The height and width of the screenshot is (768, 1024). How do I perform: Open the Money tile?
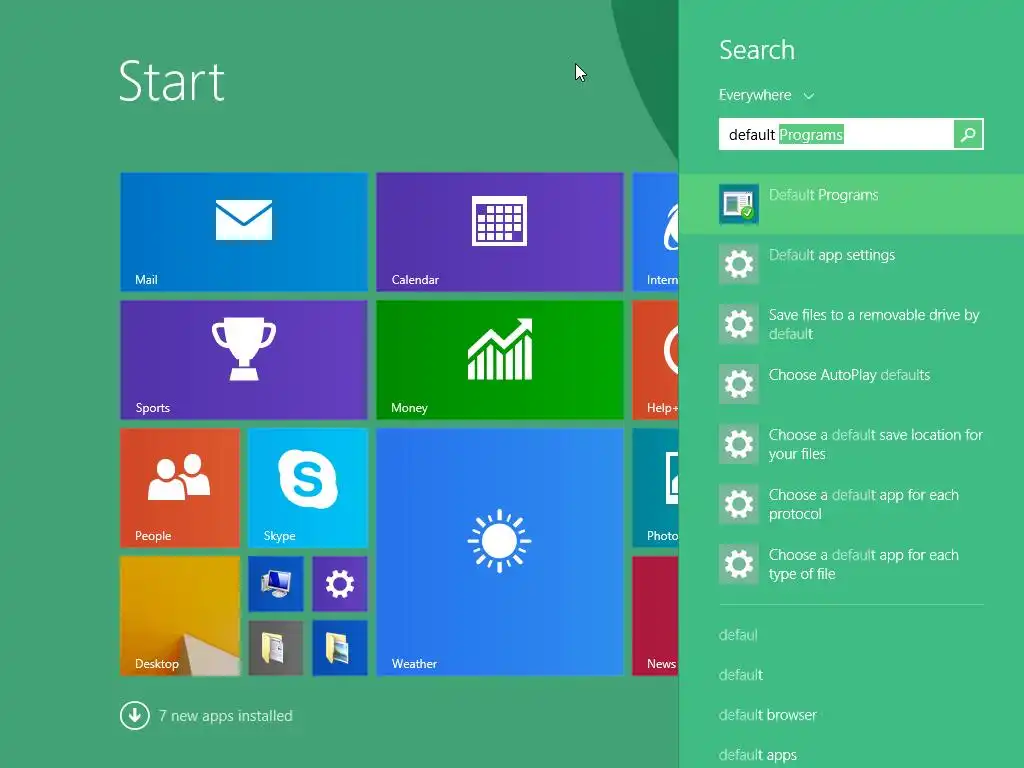point(500,359)
